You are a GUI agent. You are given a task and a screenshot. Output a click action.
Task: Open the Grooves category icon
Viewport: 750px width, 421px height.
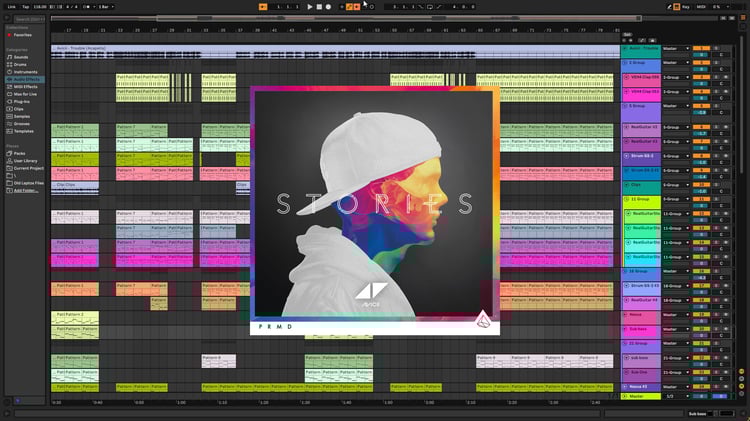coord(10,123)
